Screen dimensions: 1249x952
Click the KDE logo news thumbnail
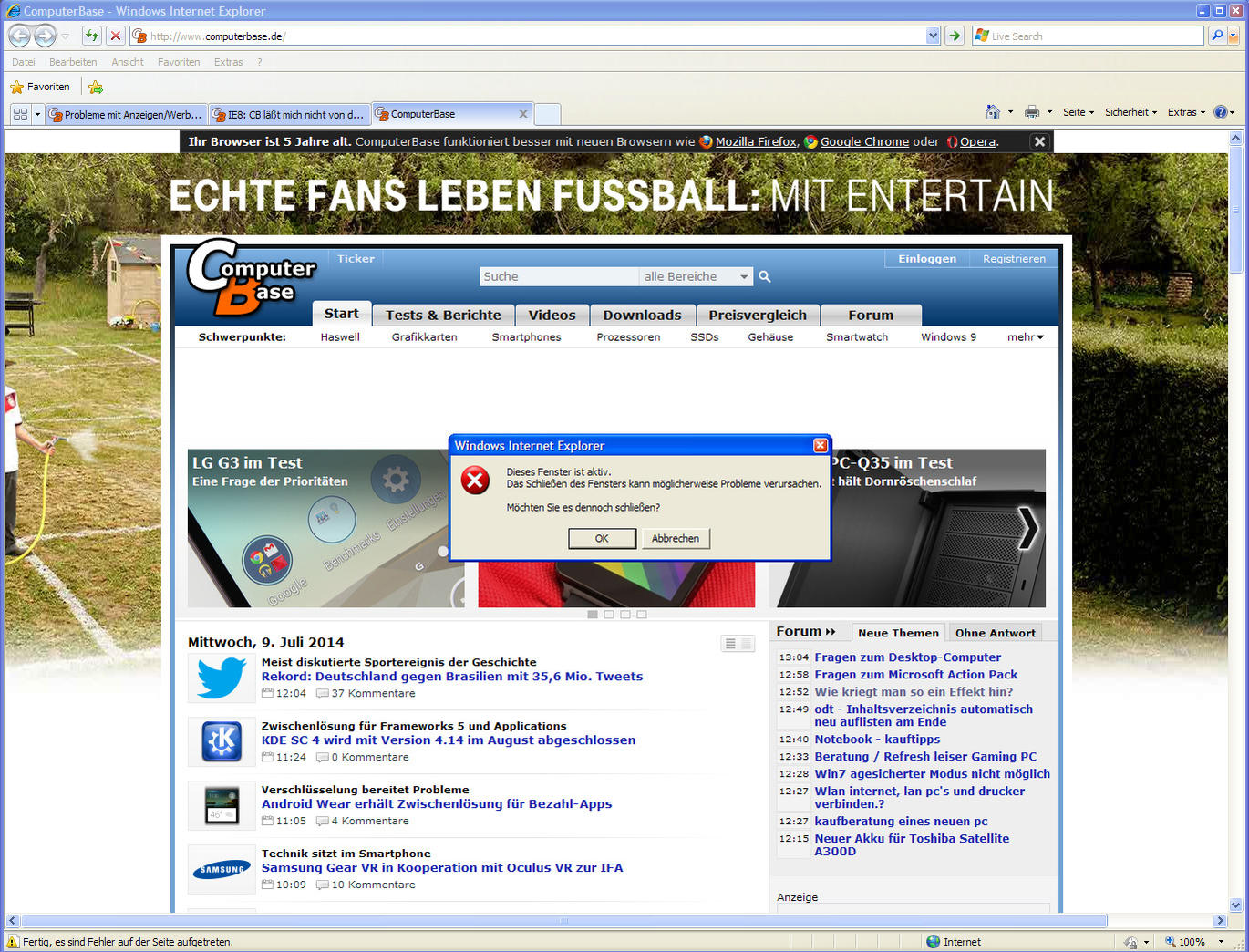(x=222, y=742)
